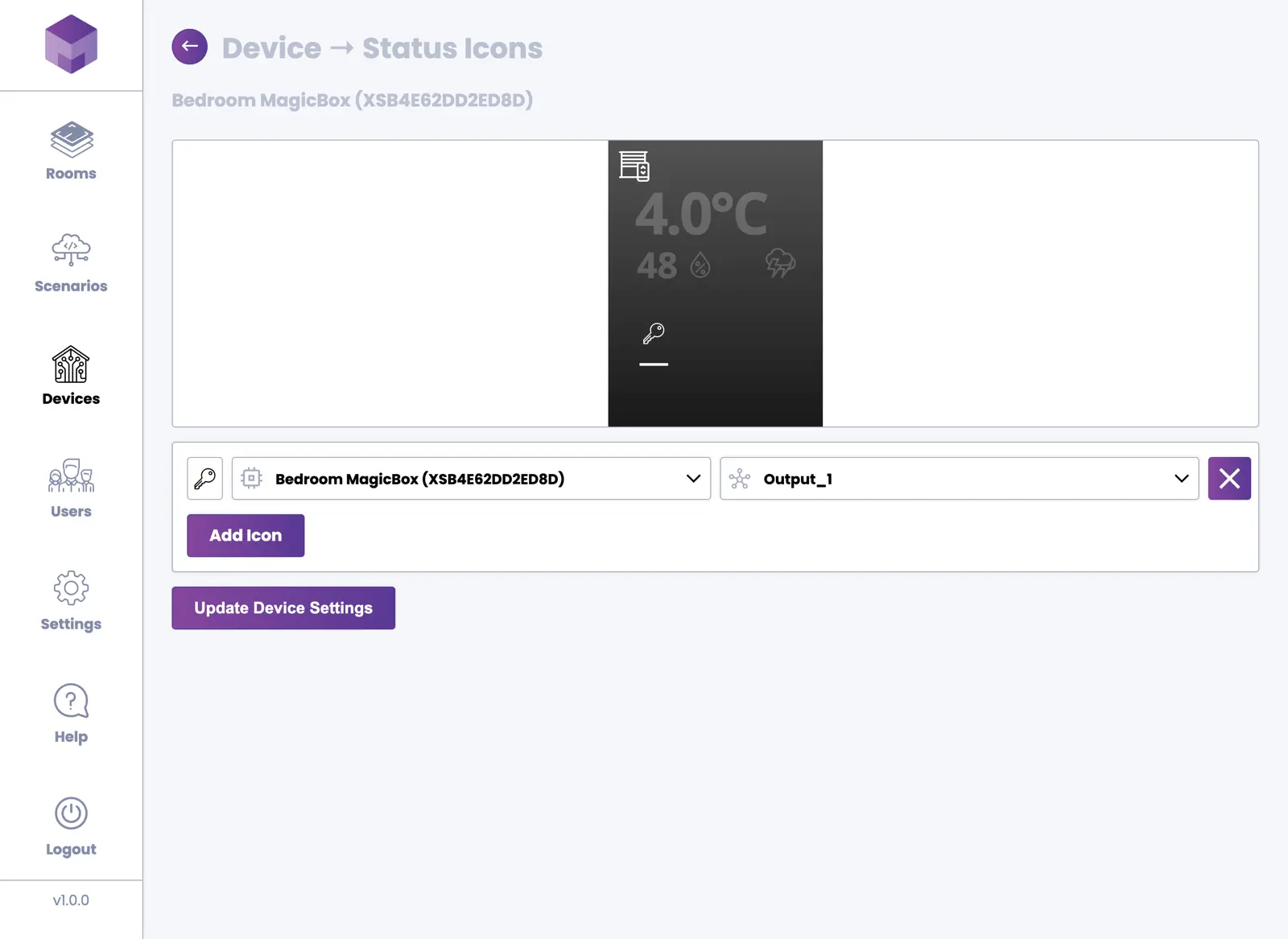Open the Users page
The height and width of the screenshot is (939, 1288).
tap(71, 488)
